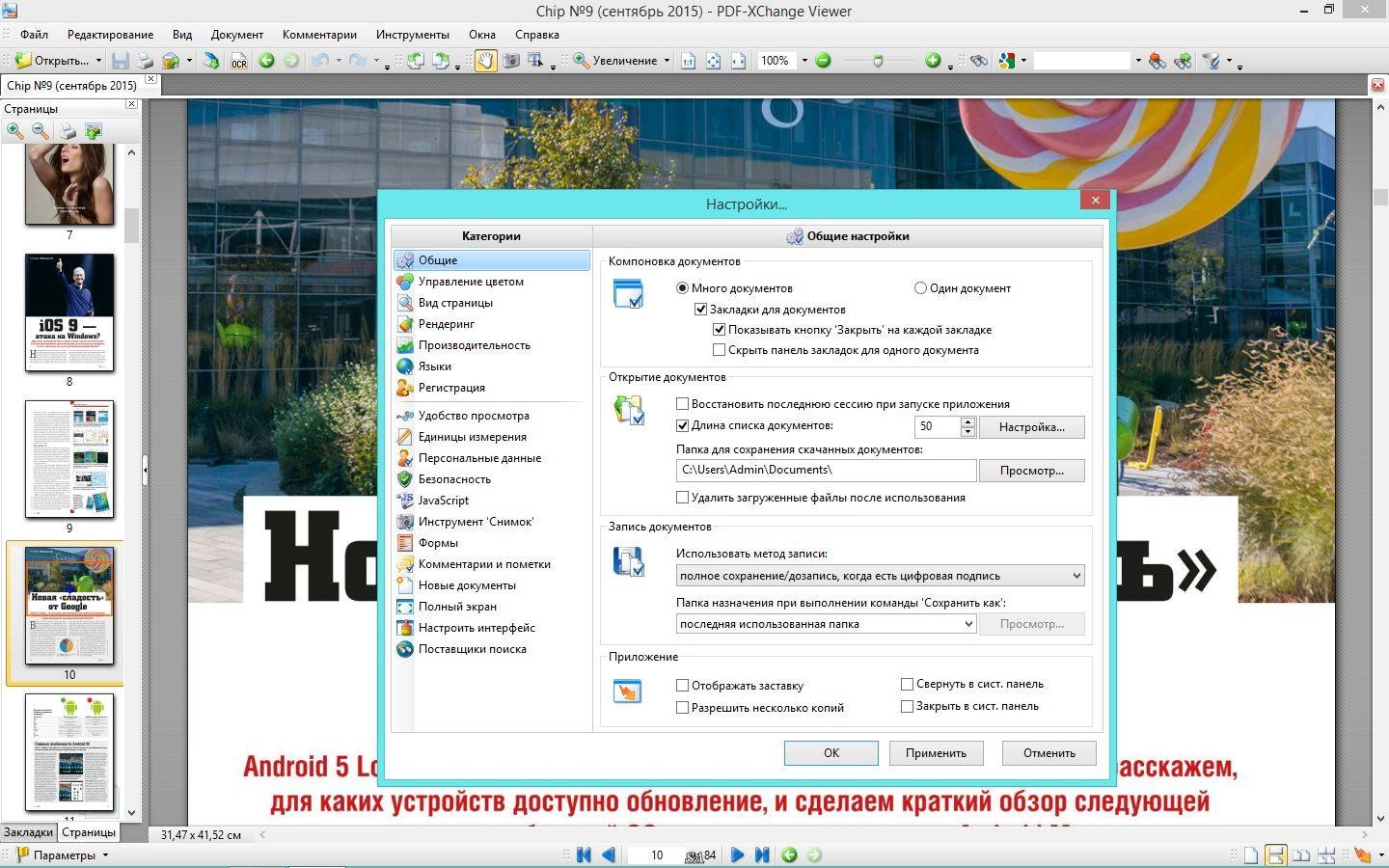1389x868 pixels.
Task: Open the search provider dropdown arrow
Action: [1023, 61]
